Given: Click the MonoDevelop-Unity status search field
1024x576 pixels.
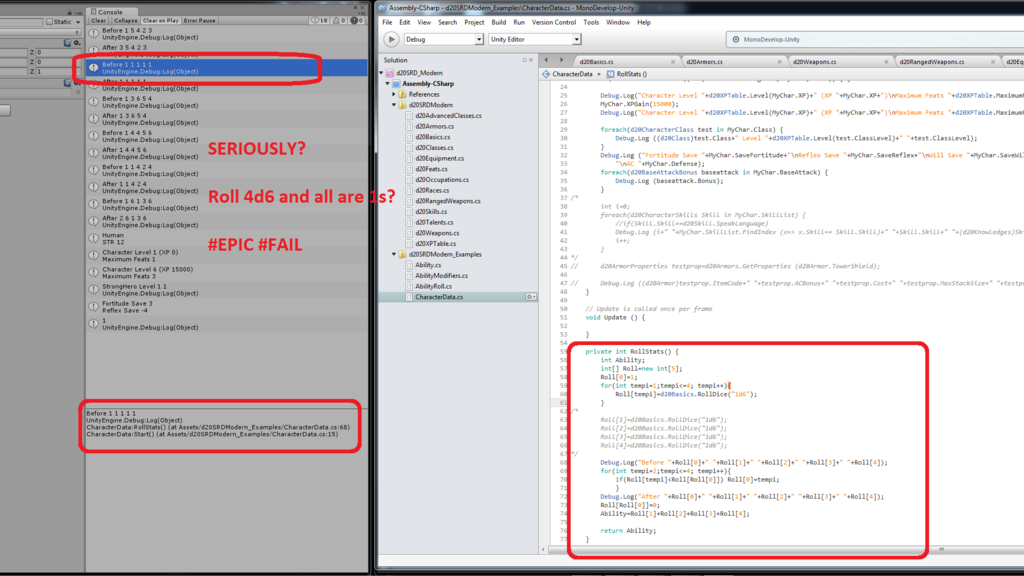Looking at the screenshot, I should pos(875,40).
